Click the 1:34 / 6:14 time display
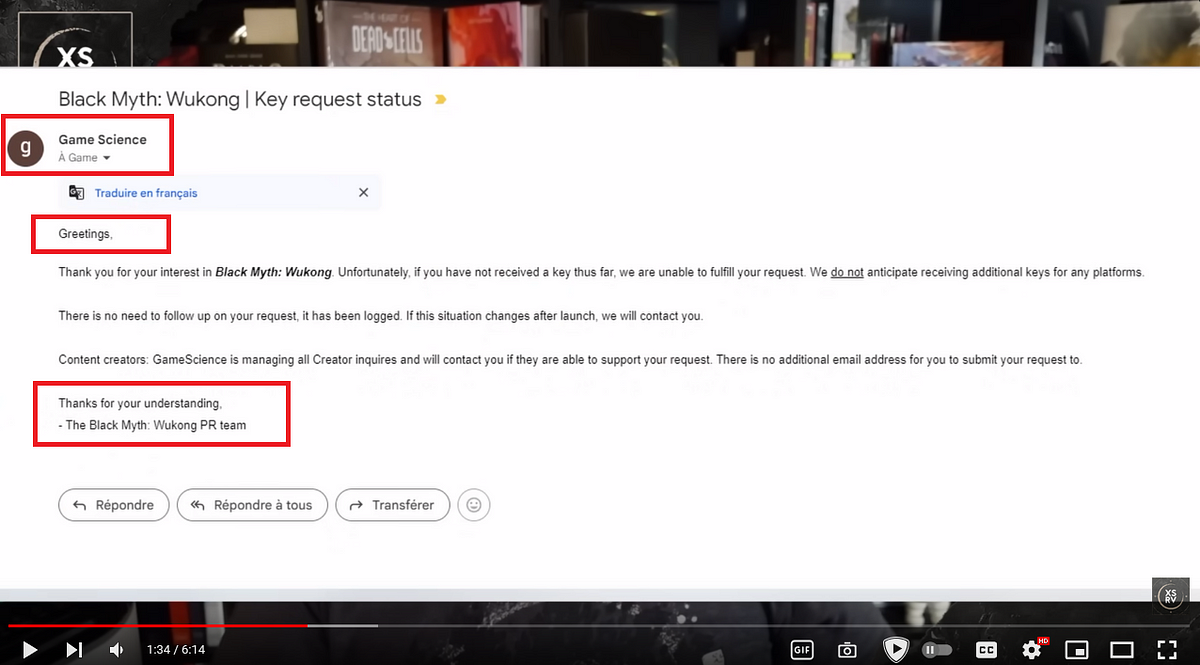The height and width of the screenshot is (665, 1200). (175, 650)
